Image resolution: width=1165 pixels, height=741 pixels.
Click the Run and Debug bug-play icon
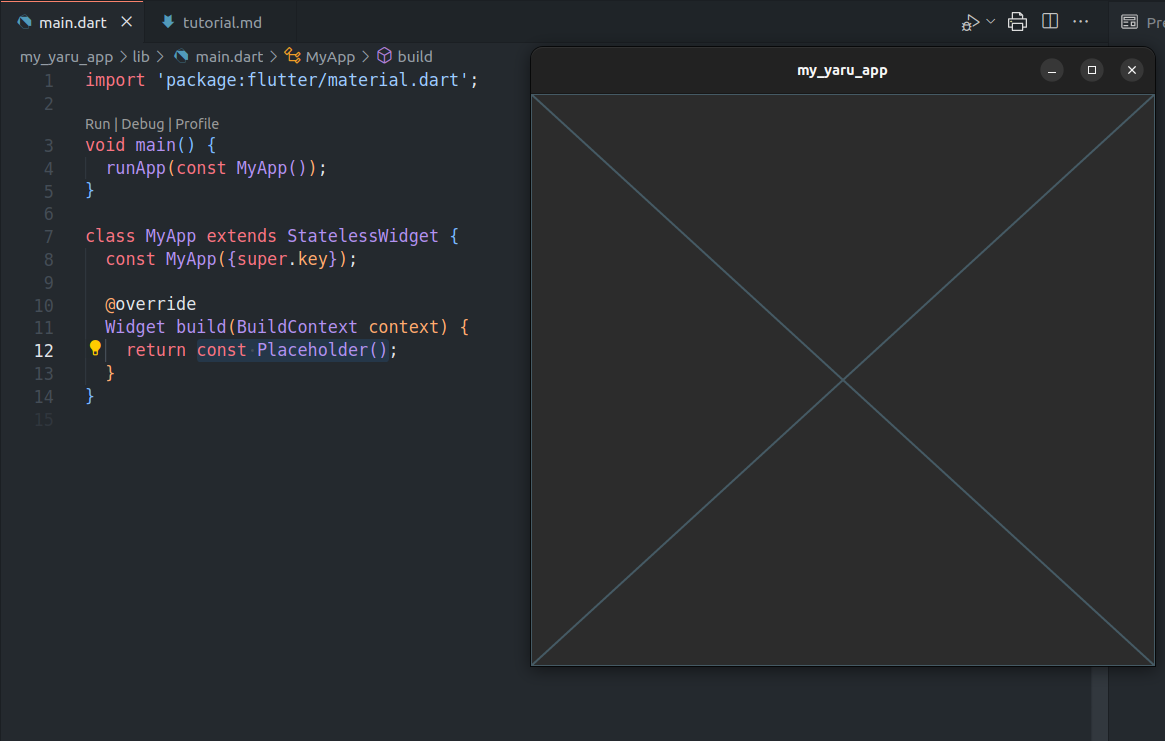pyautogui.click(x=970, y=22)
